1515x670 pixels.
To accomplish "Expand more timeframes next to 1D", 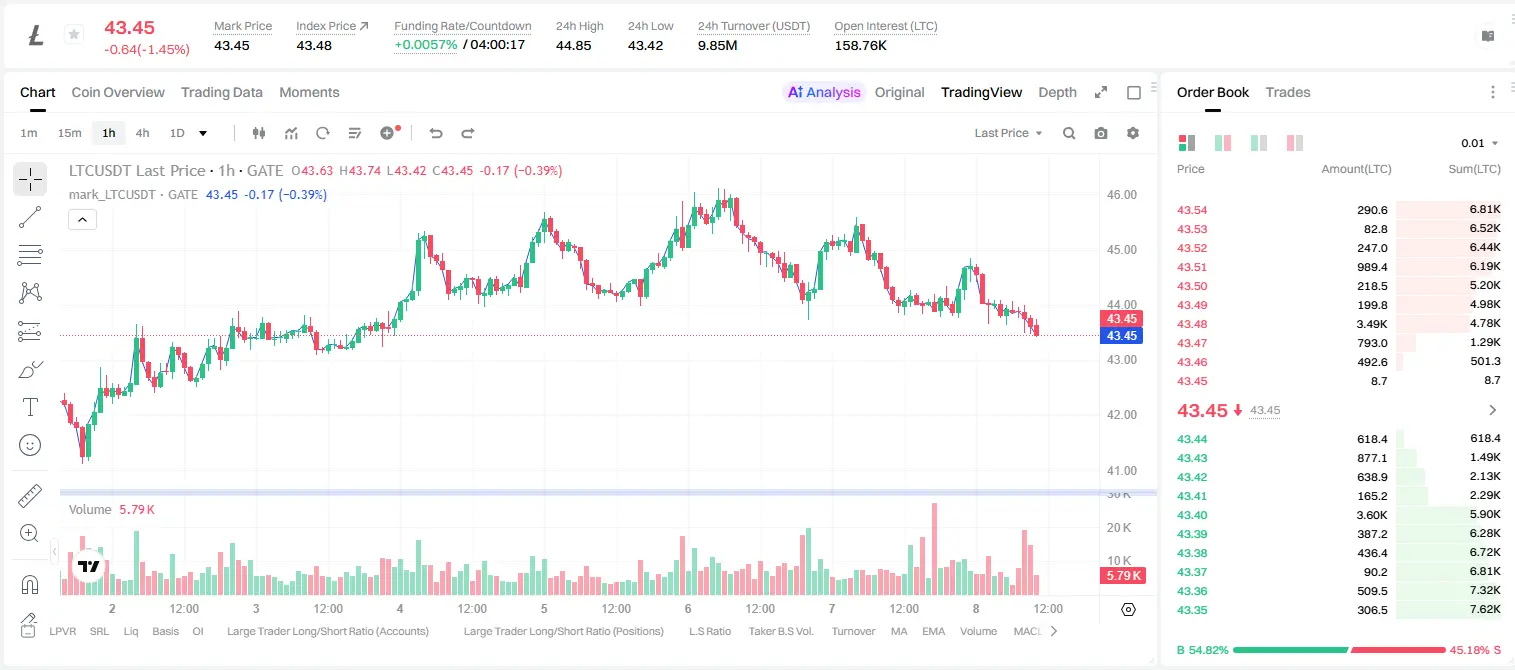I will 203,133.
